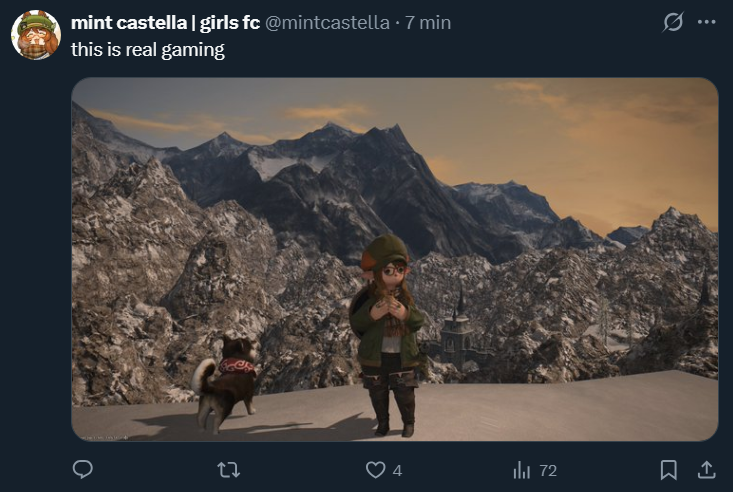Open the three-dot more options menu

pyautogui.click(x=706, y=22)
